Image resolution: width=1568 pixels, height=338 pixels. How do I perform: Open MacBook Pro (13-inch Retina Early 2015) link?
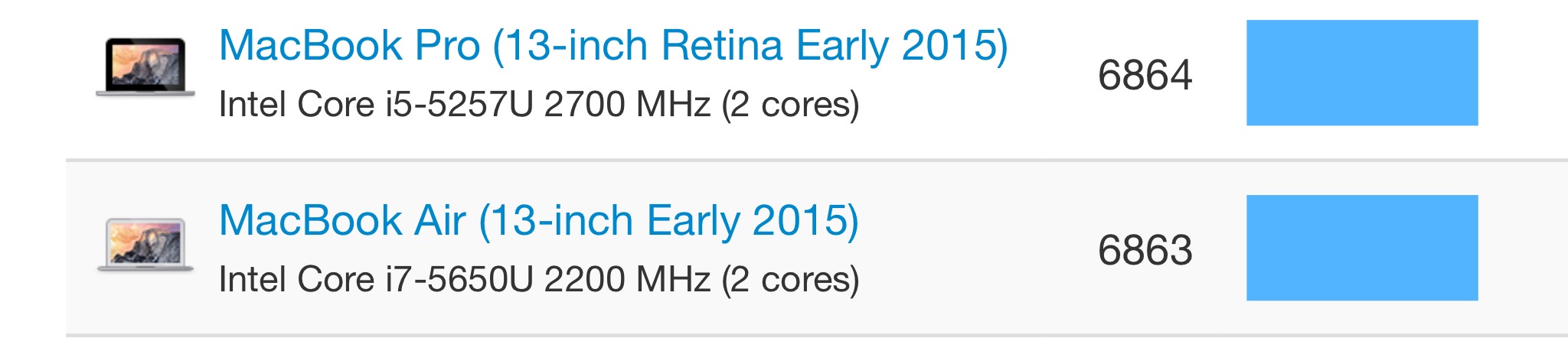tap(612, 46)
